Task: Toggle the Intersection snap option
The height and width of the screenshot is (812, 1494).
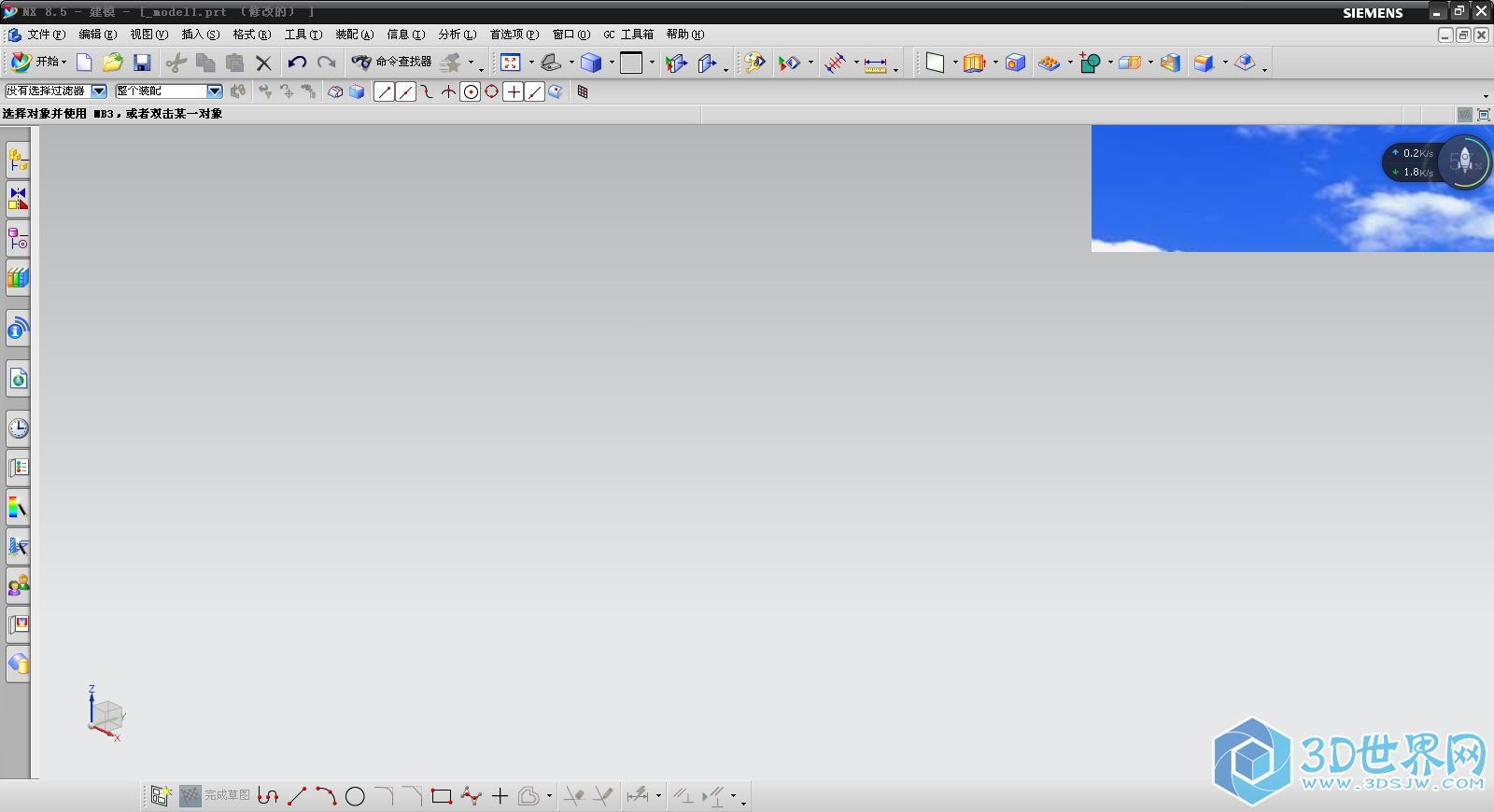Action: pyautogui.click(x=449, y=91)
